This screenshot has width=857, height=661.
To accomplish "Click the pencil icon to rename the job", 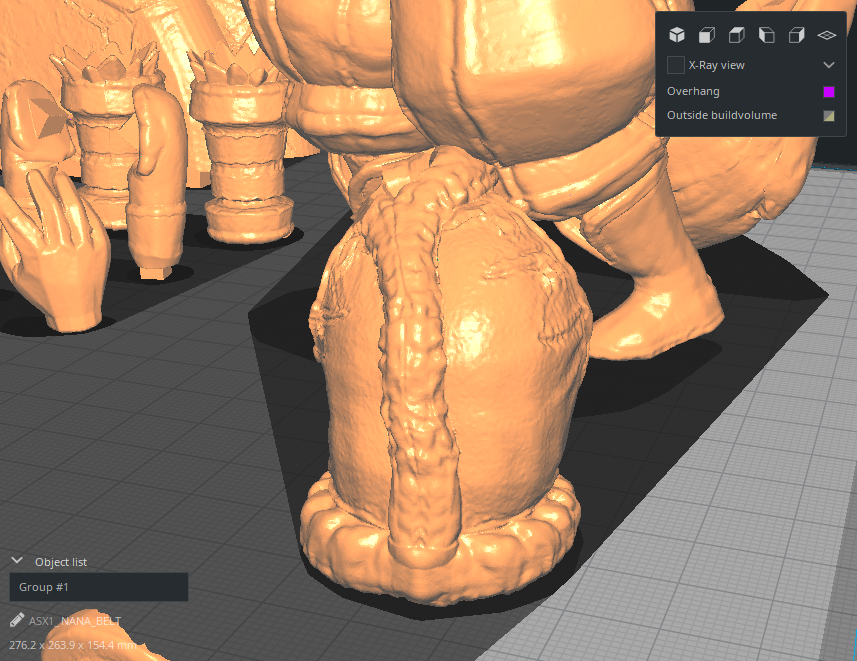I will click(x=17, y=620).
